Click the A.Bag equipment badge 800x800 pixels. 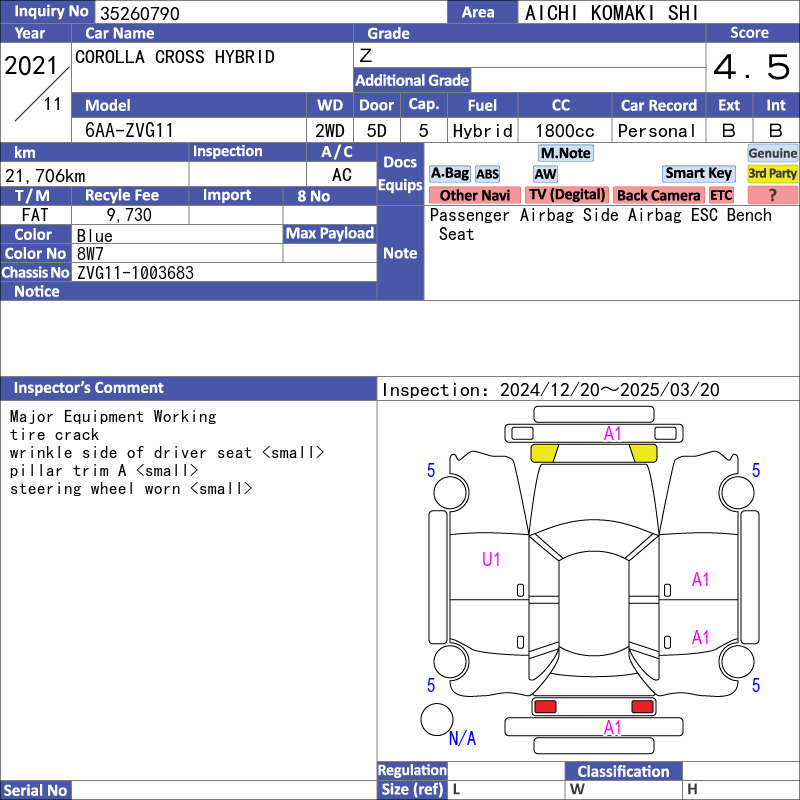click(449, 174)
